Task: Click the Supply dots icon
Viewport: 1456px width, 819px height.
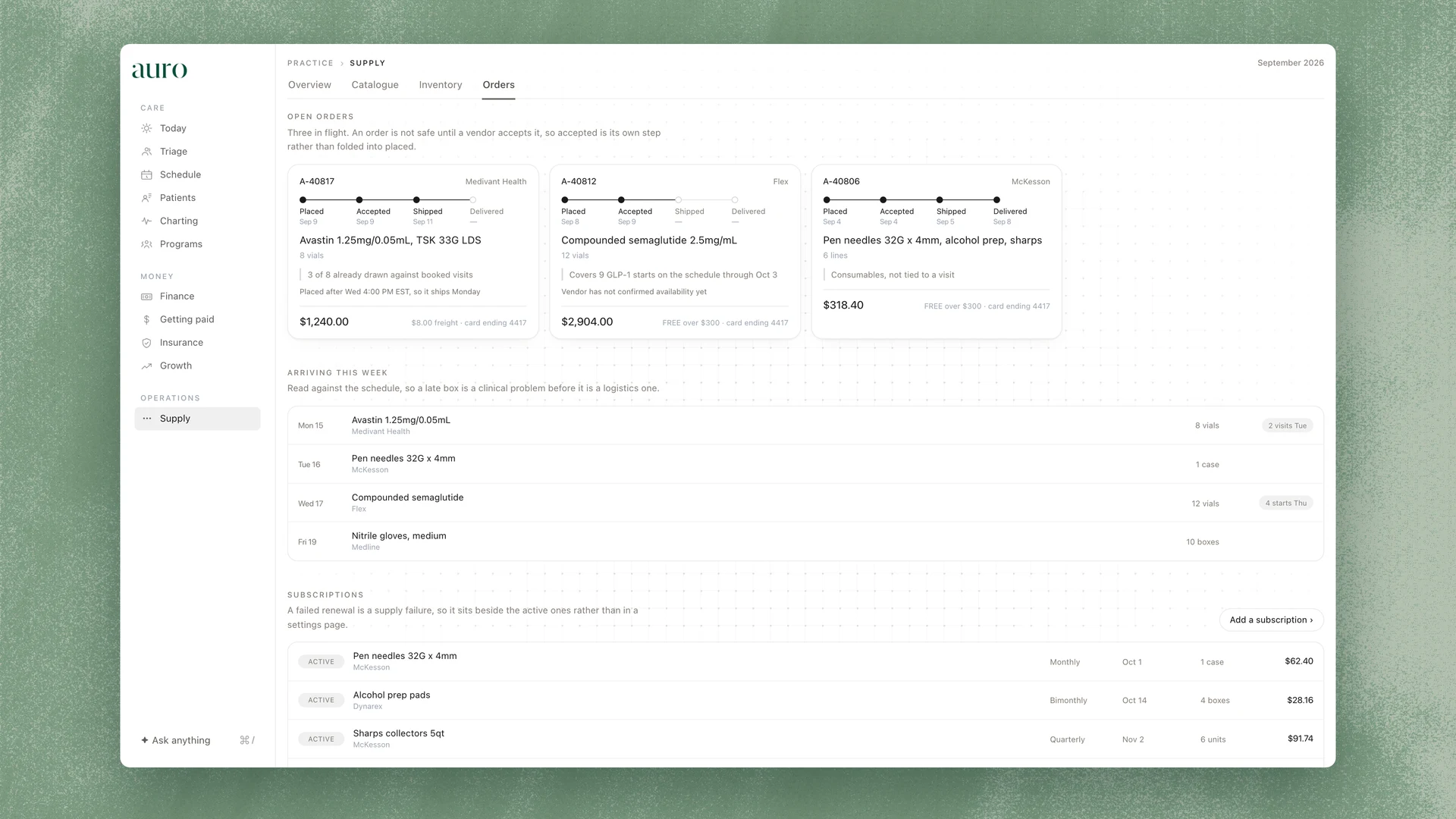Action: pos(146,419)
